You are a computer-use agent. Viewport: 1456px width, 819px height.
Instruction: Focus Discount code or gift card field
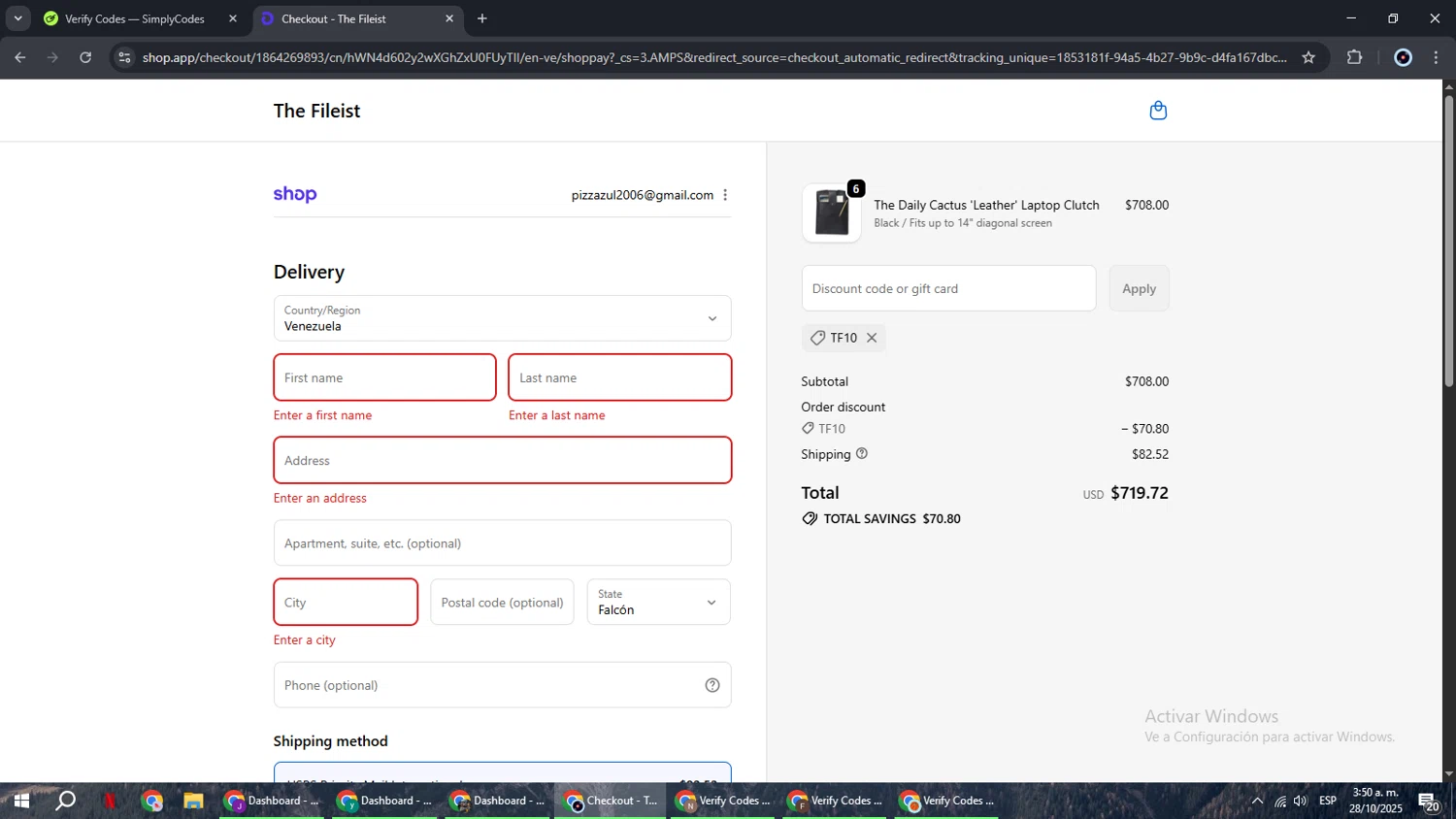pyautogui.click(x=948, y=288)
